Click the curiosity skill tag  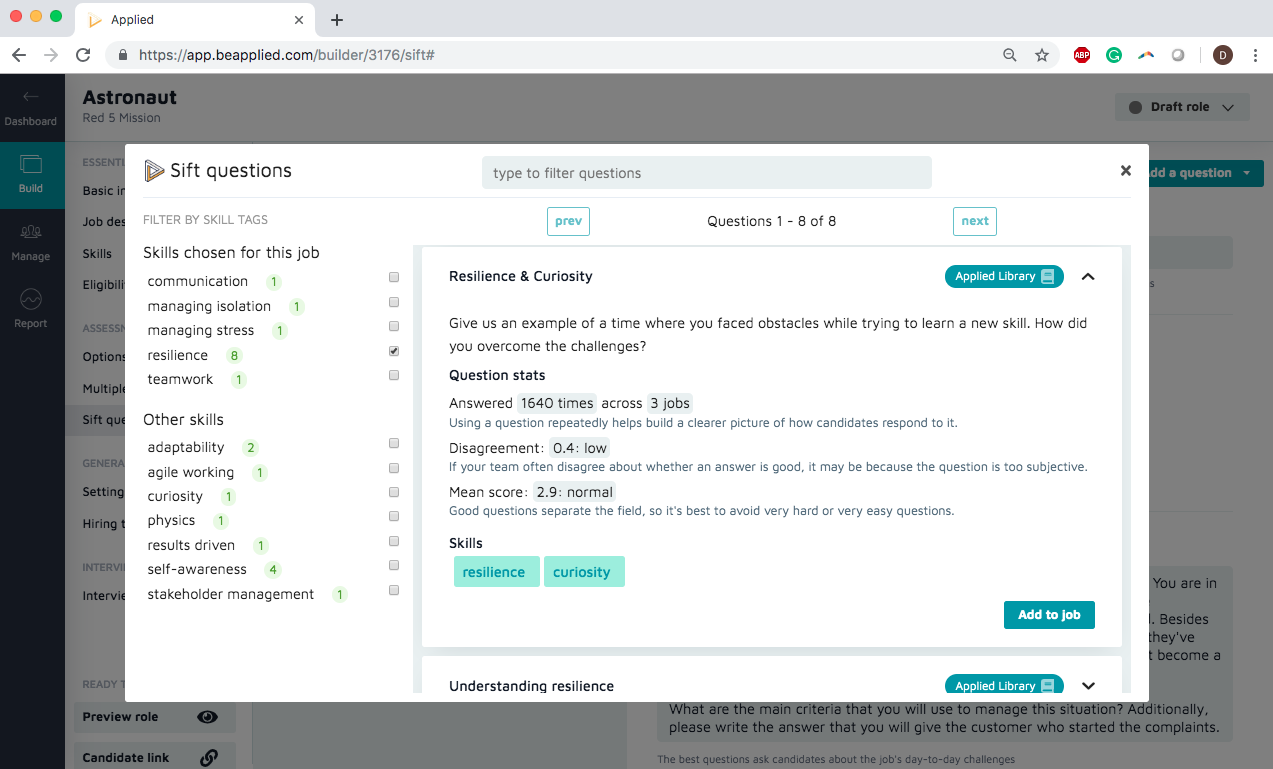click(x=583, y=572)
